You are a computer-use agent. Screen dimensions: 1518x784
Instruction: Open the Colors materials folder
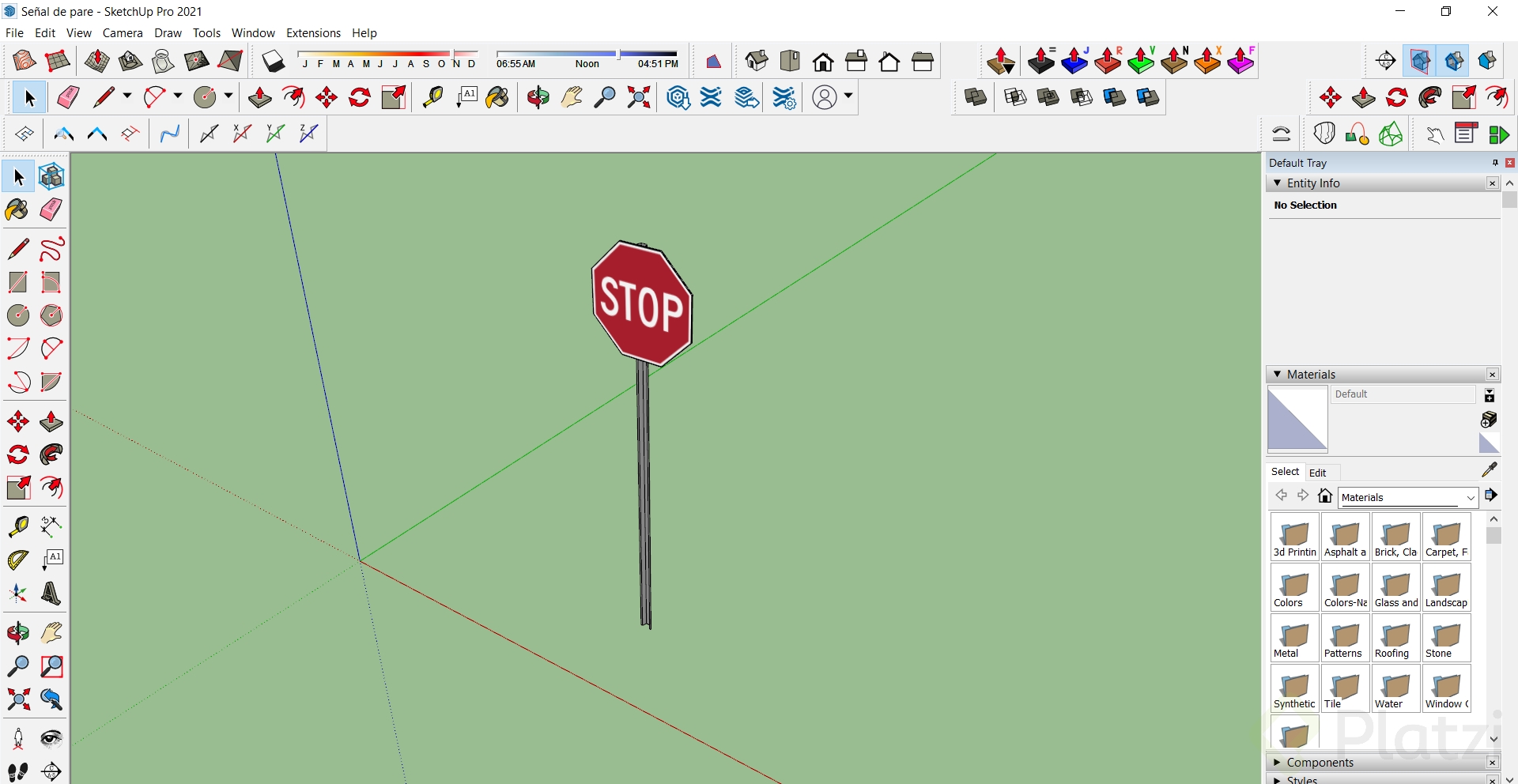point(1294,588)
